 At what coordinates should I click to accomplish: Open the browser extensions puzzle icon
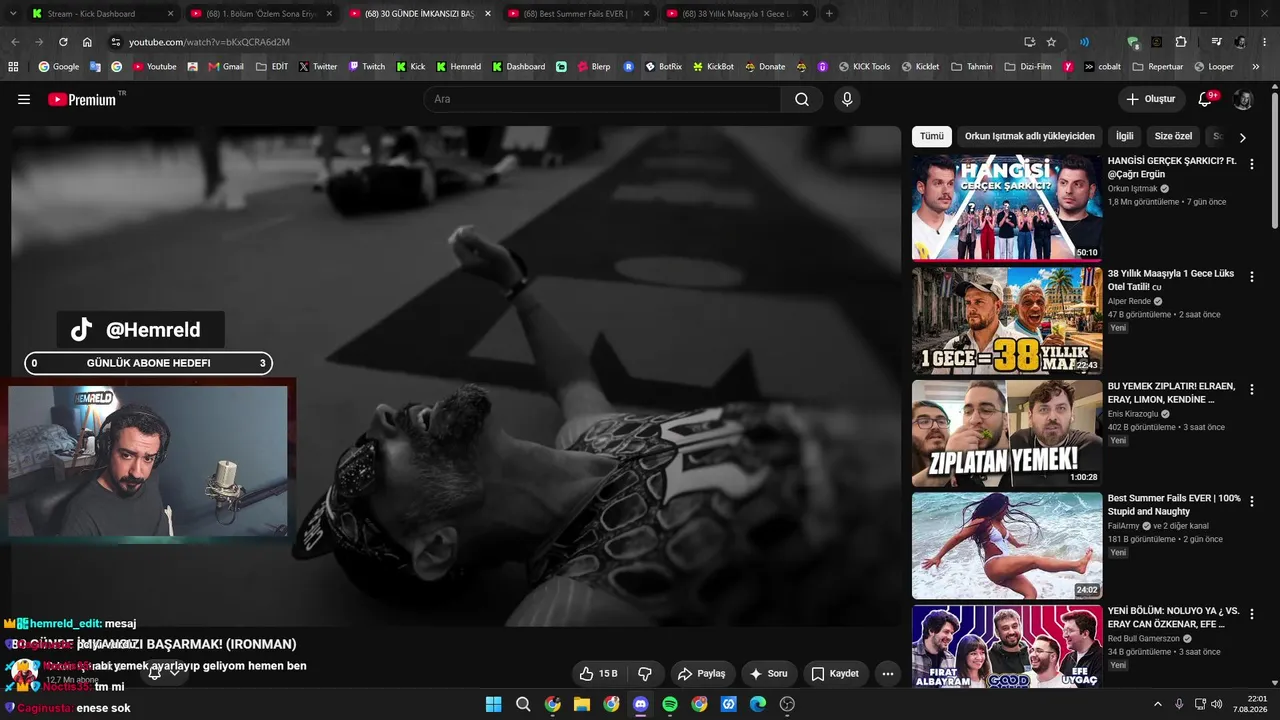[x=1181, y=42]
